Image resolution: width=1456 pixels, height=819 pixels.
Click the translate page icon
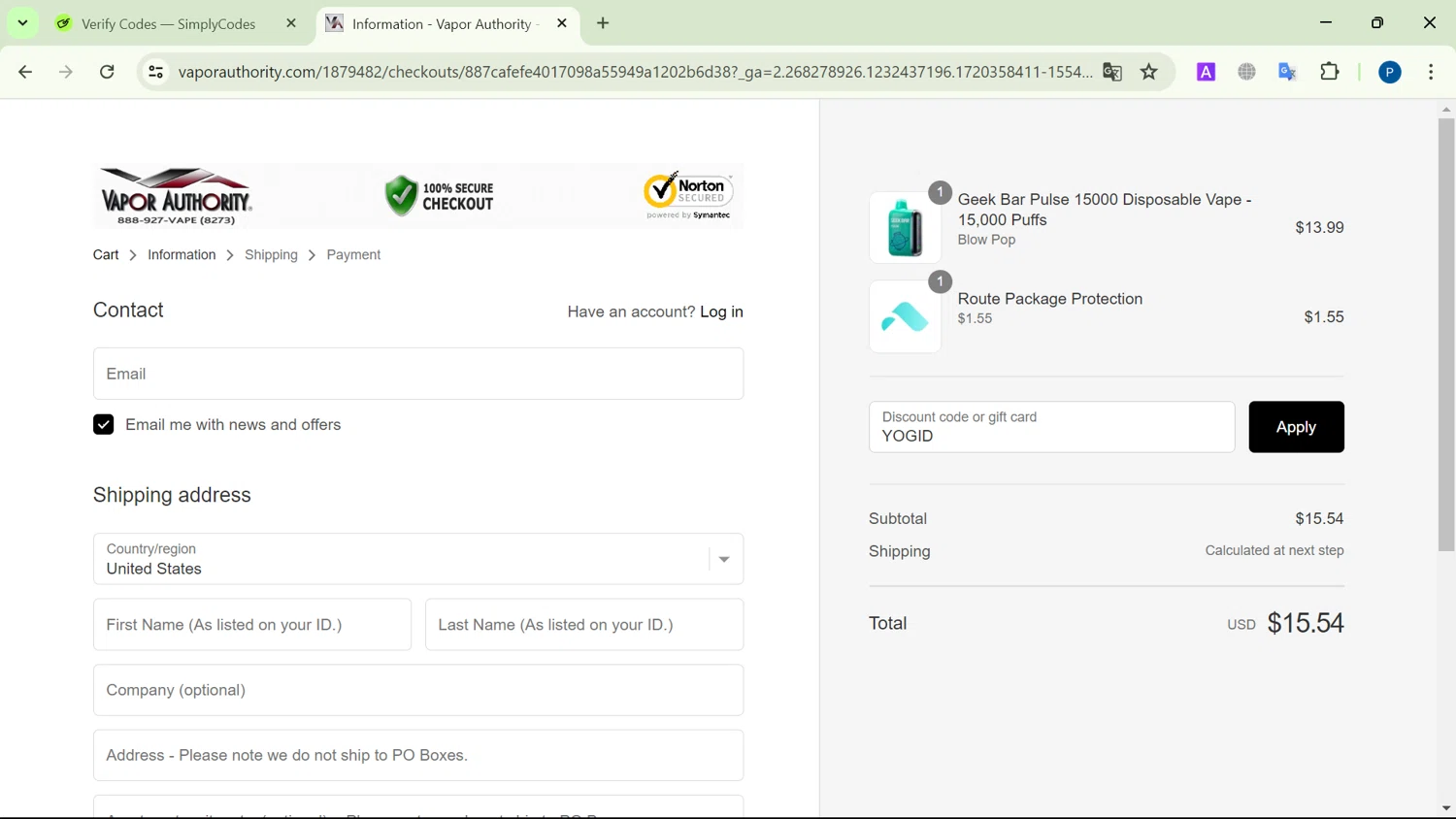[1112, 72]
